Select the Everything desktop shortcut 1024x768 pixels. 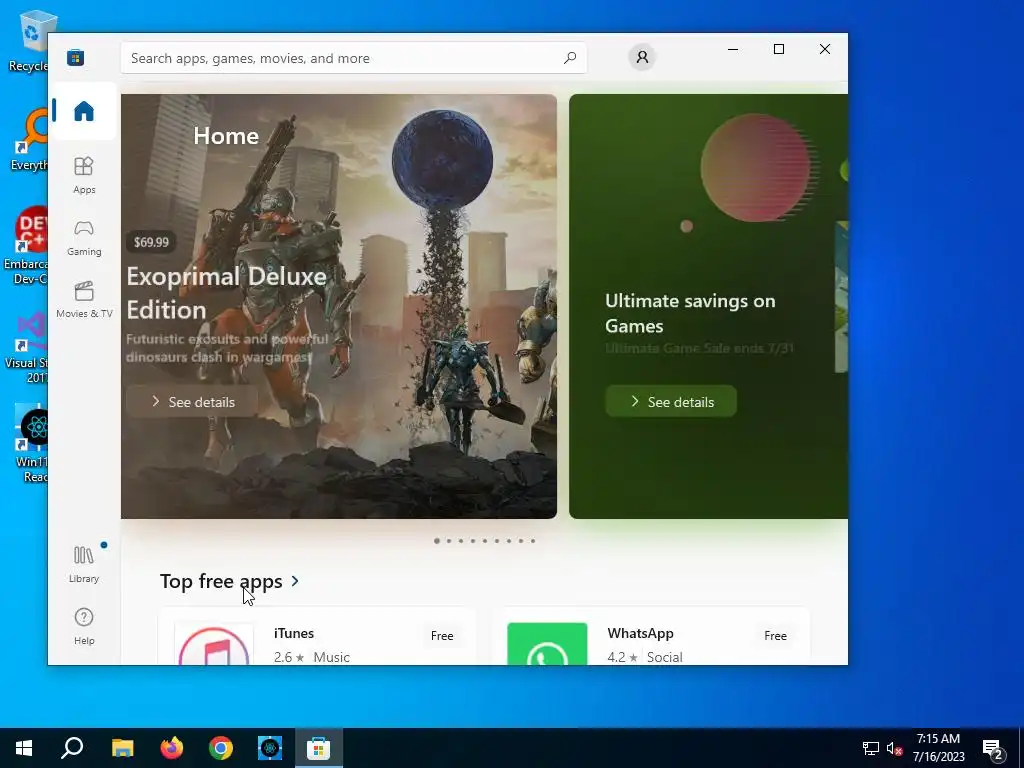coord(28,140)
